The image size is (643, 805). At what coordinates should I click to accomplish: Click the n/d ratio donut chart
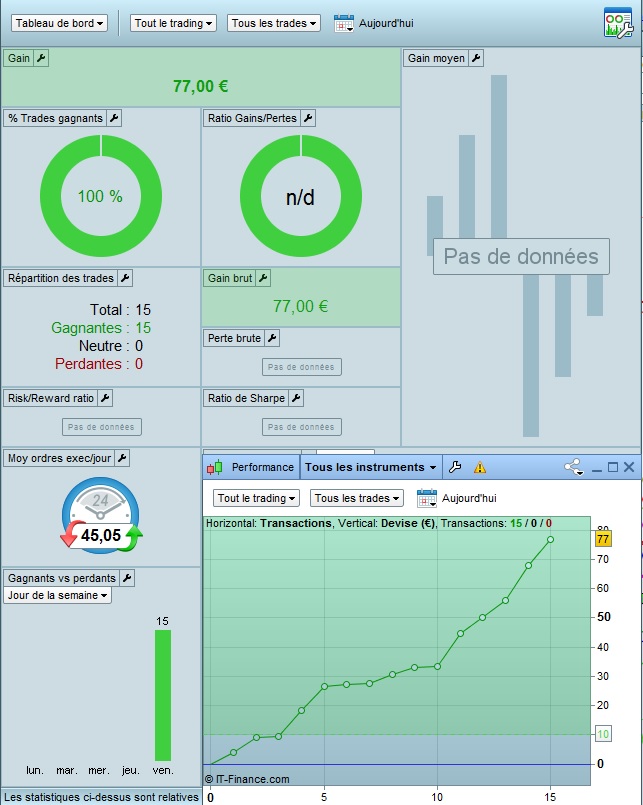pos(301,196)
